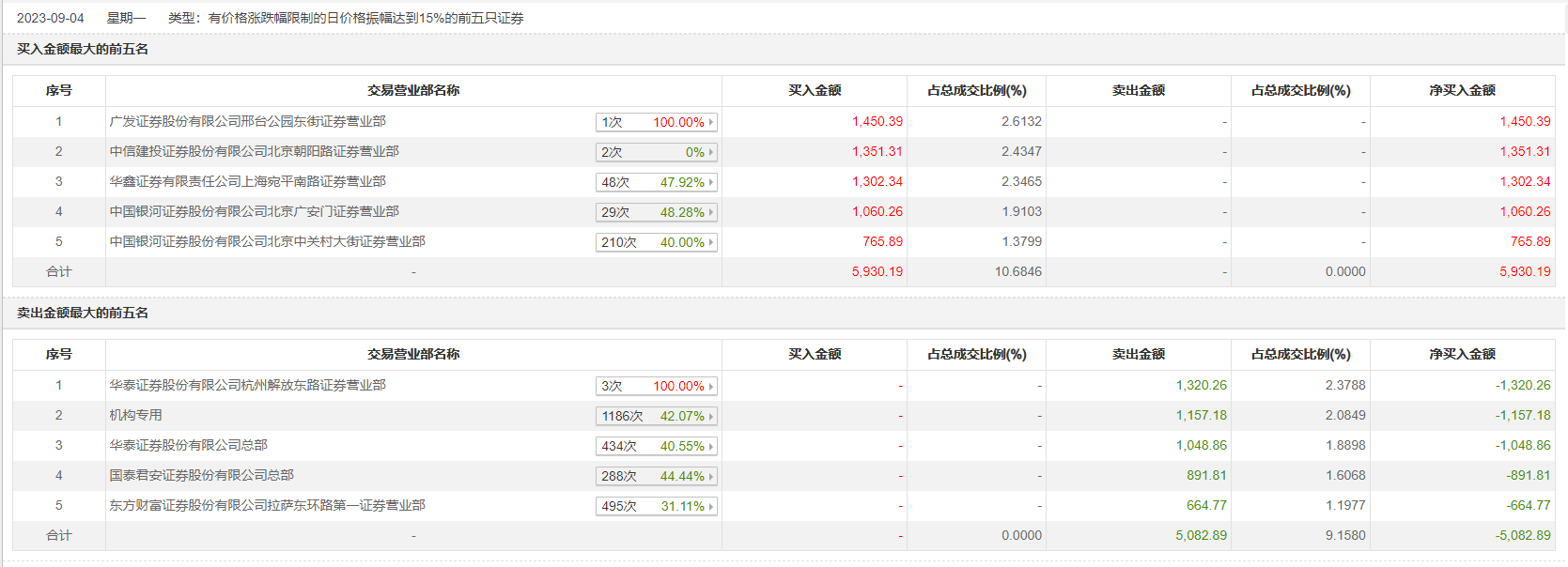Open the 29次 48.28% badge details

point(656,212)
